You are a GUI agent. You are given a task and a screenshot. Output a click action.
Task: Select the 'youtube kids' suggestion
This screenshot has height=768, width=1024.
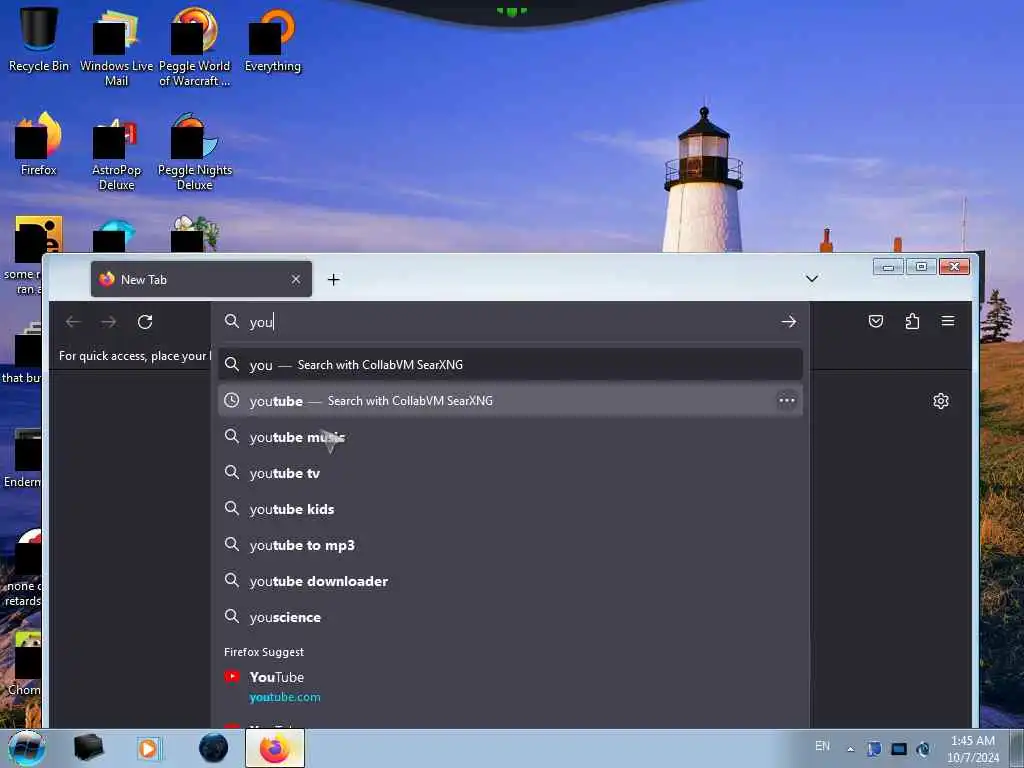510,509
